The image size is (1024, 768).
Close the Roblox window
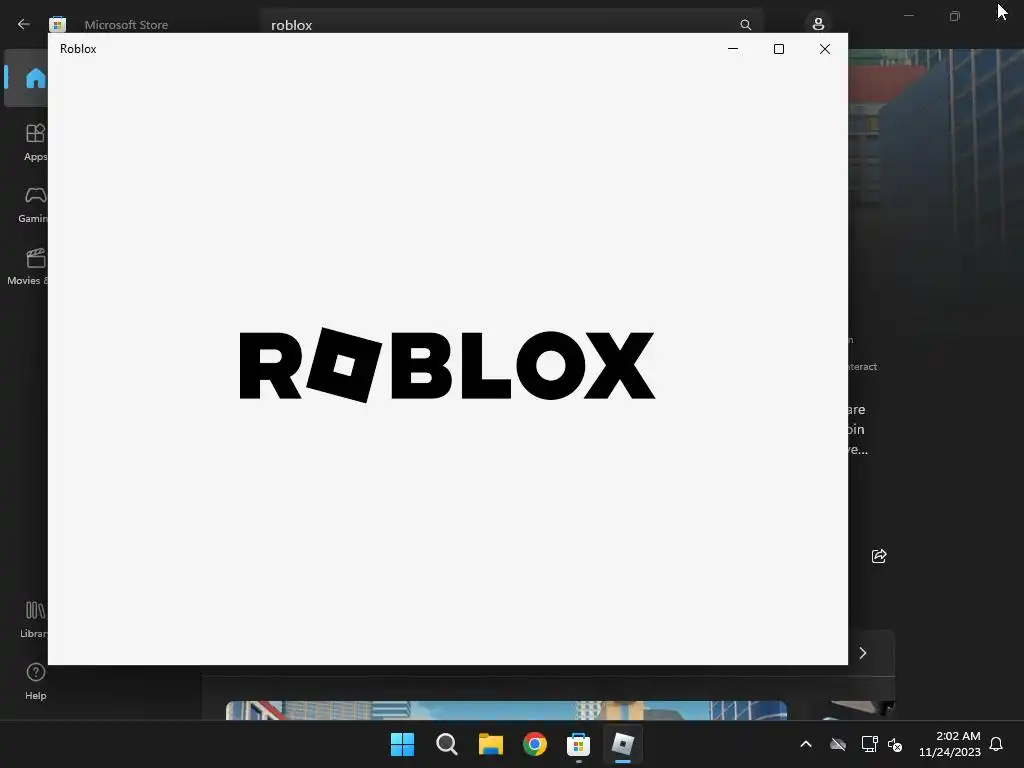point(825,49)
